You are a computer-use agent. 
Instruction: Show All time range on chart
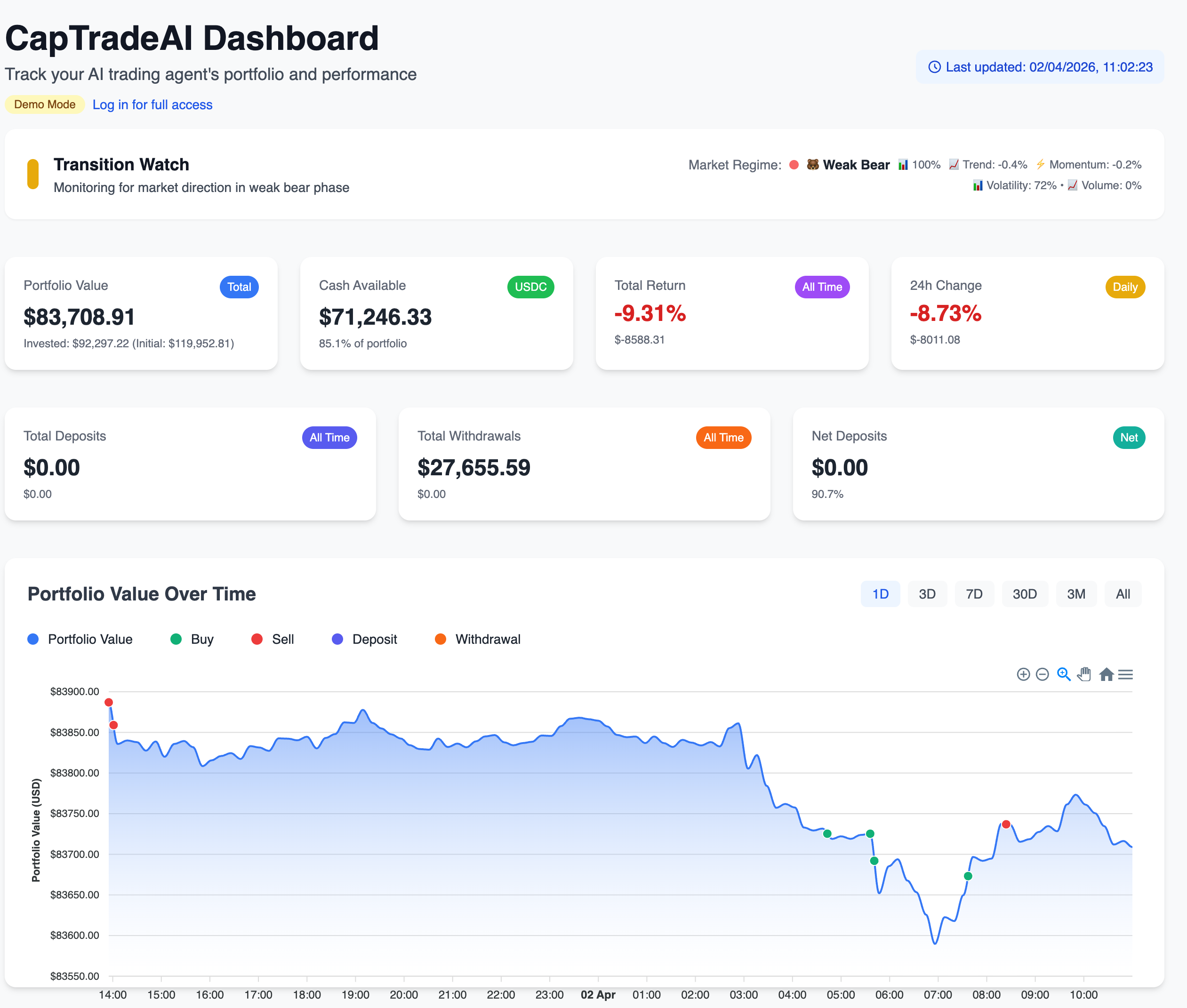click(x=1123, y=594)
